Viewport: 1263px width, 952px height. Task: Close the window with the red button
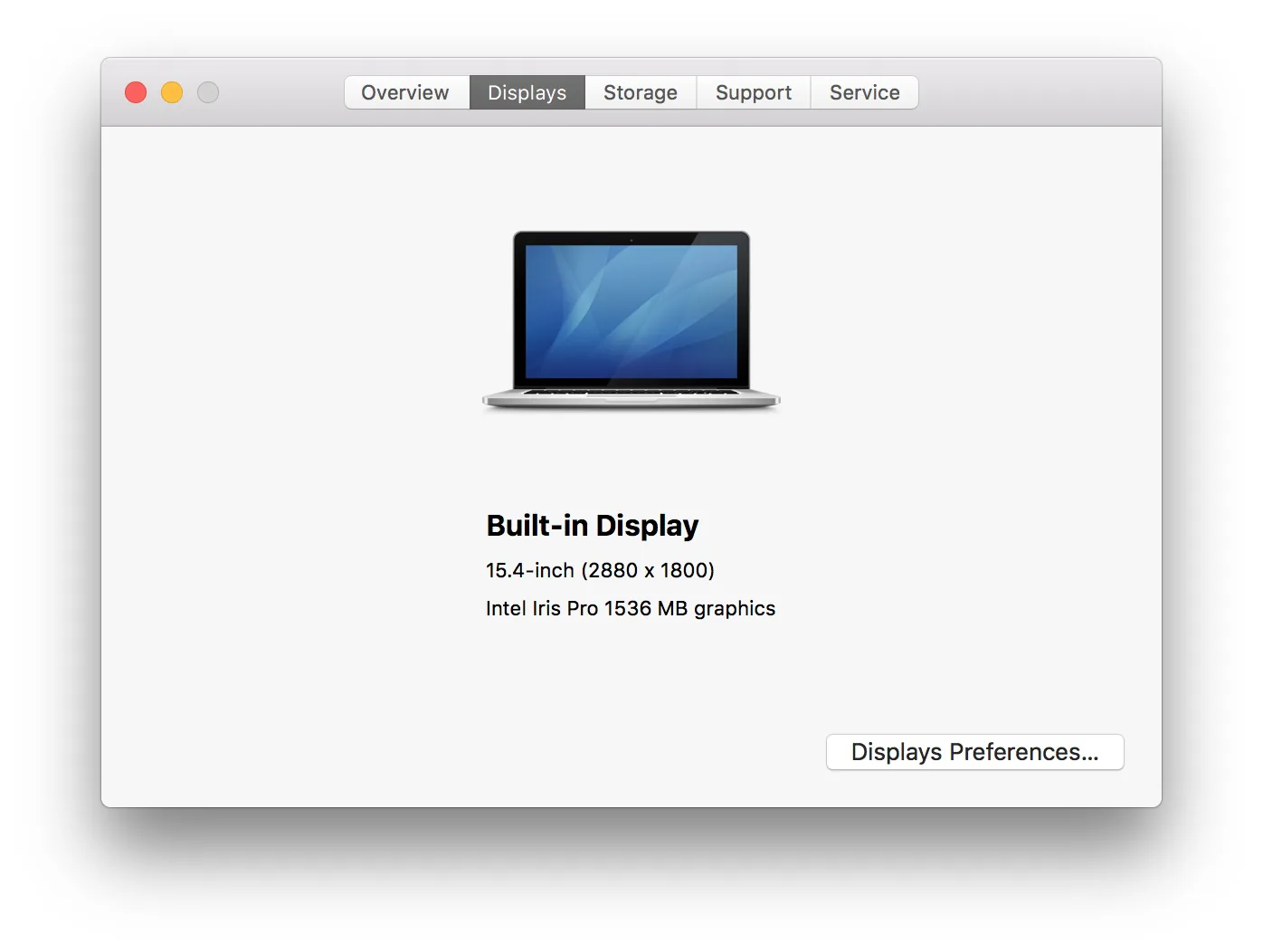click(136, 92)
